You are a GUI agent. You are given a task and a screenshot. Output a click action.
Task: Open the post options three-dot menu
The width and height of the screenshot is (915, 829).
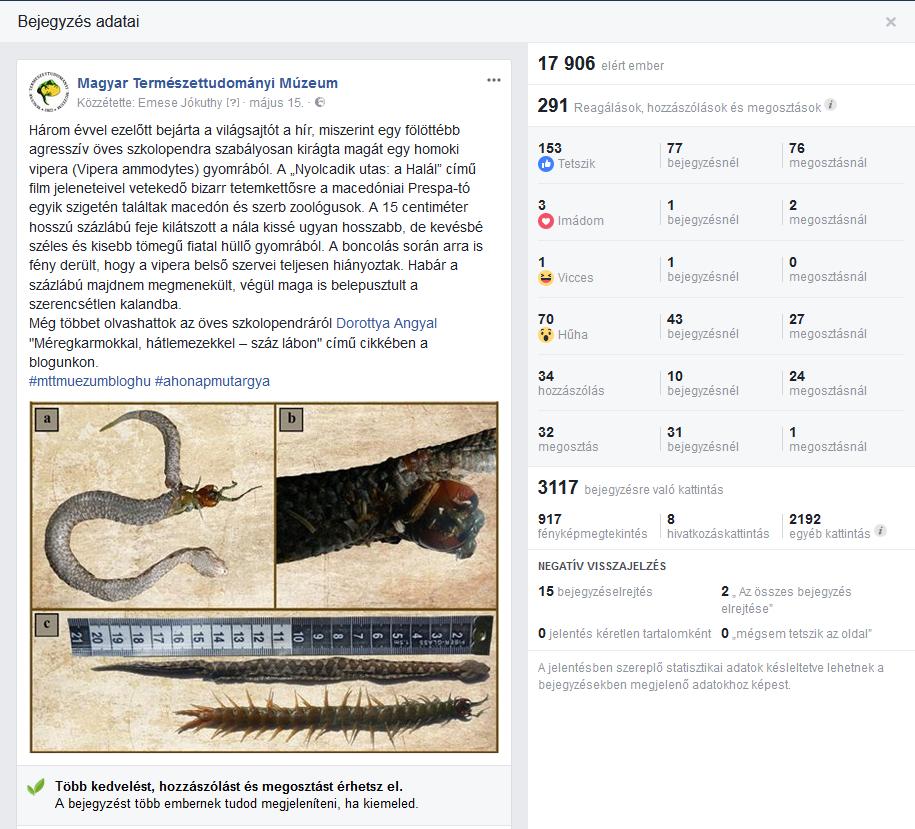click(494, 81)
